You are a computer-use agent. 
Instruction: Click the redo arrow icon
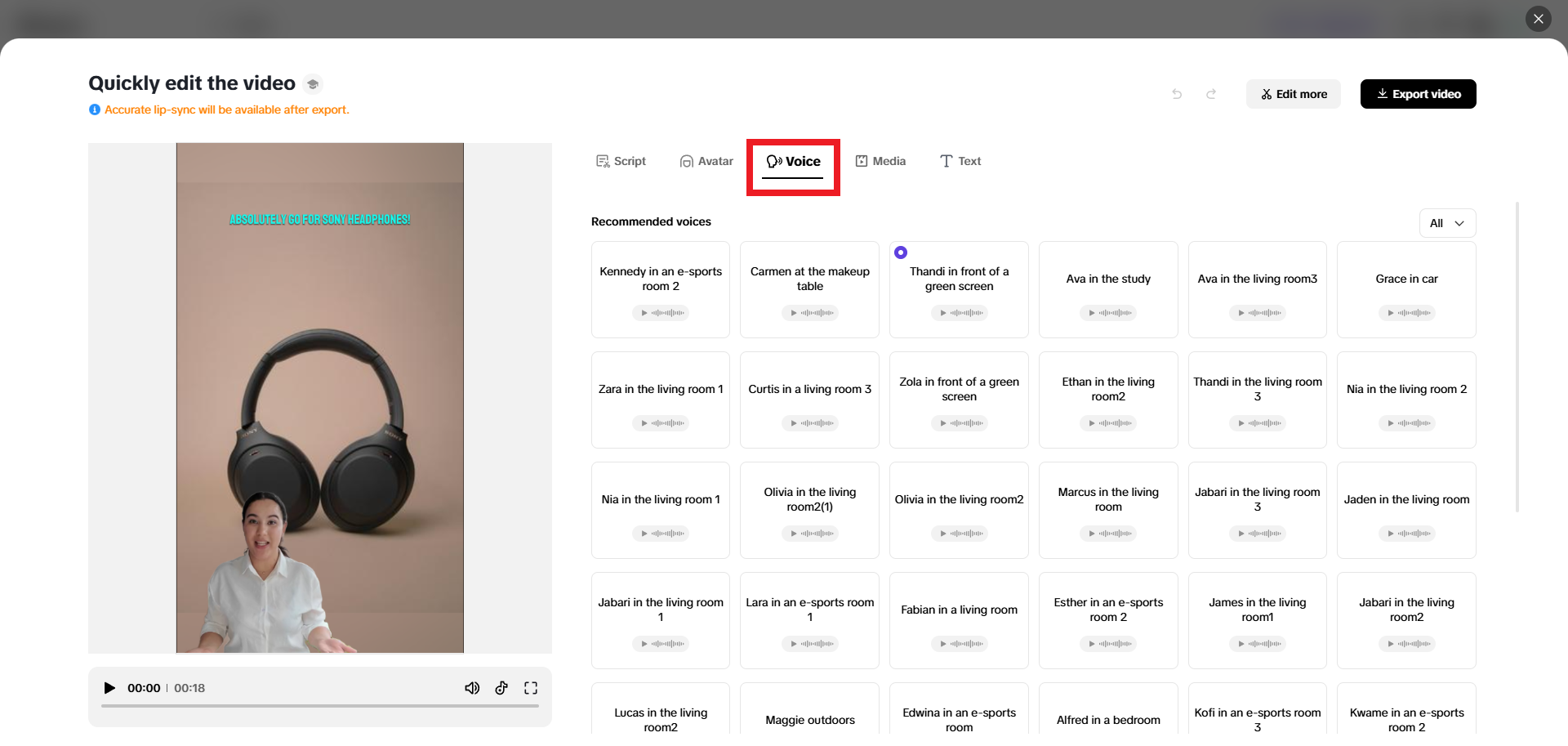tap(1211, 94)
